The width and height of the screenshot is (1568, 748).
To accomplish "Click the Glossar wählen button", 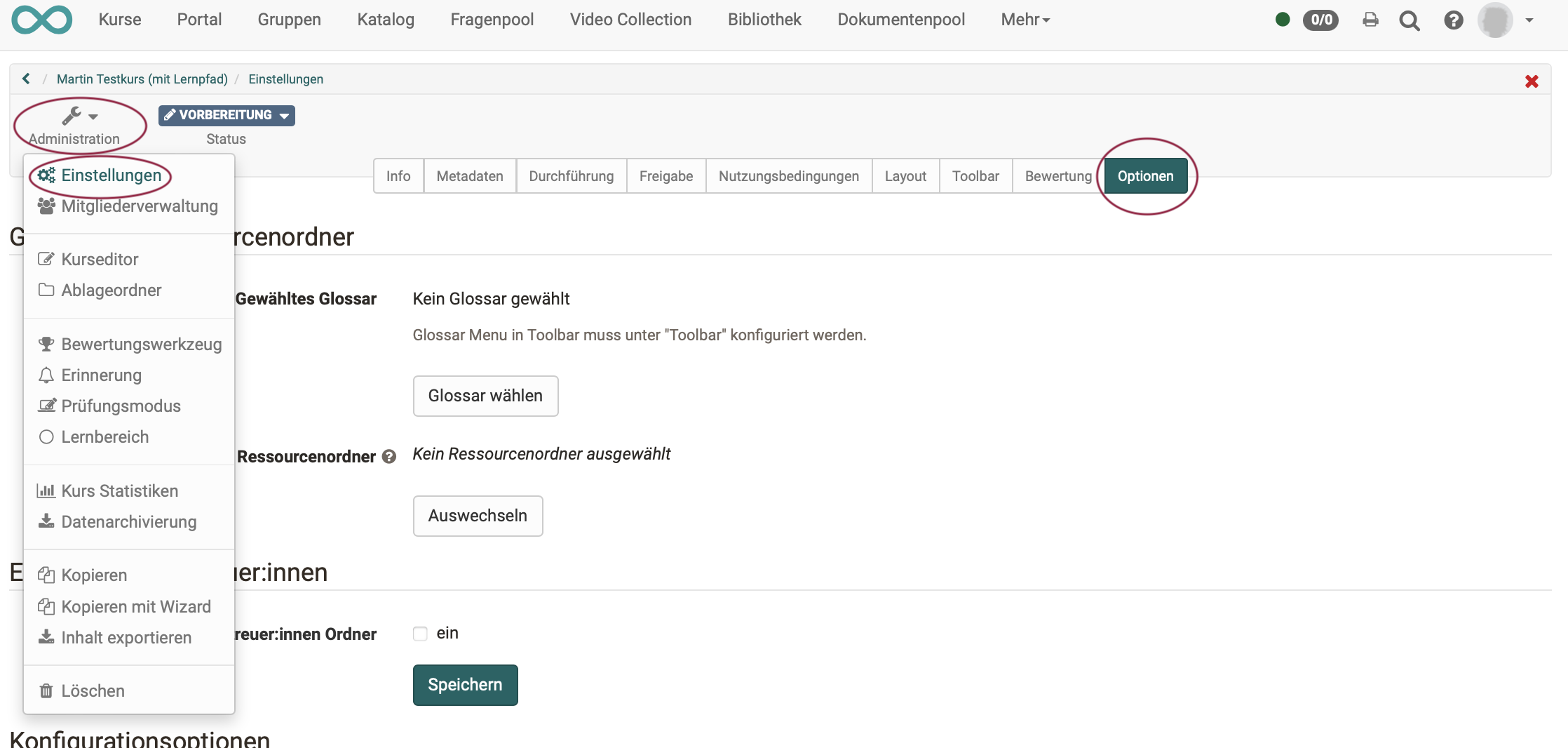I will (x=485, y=396).
